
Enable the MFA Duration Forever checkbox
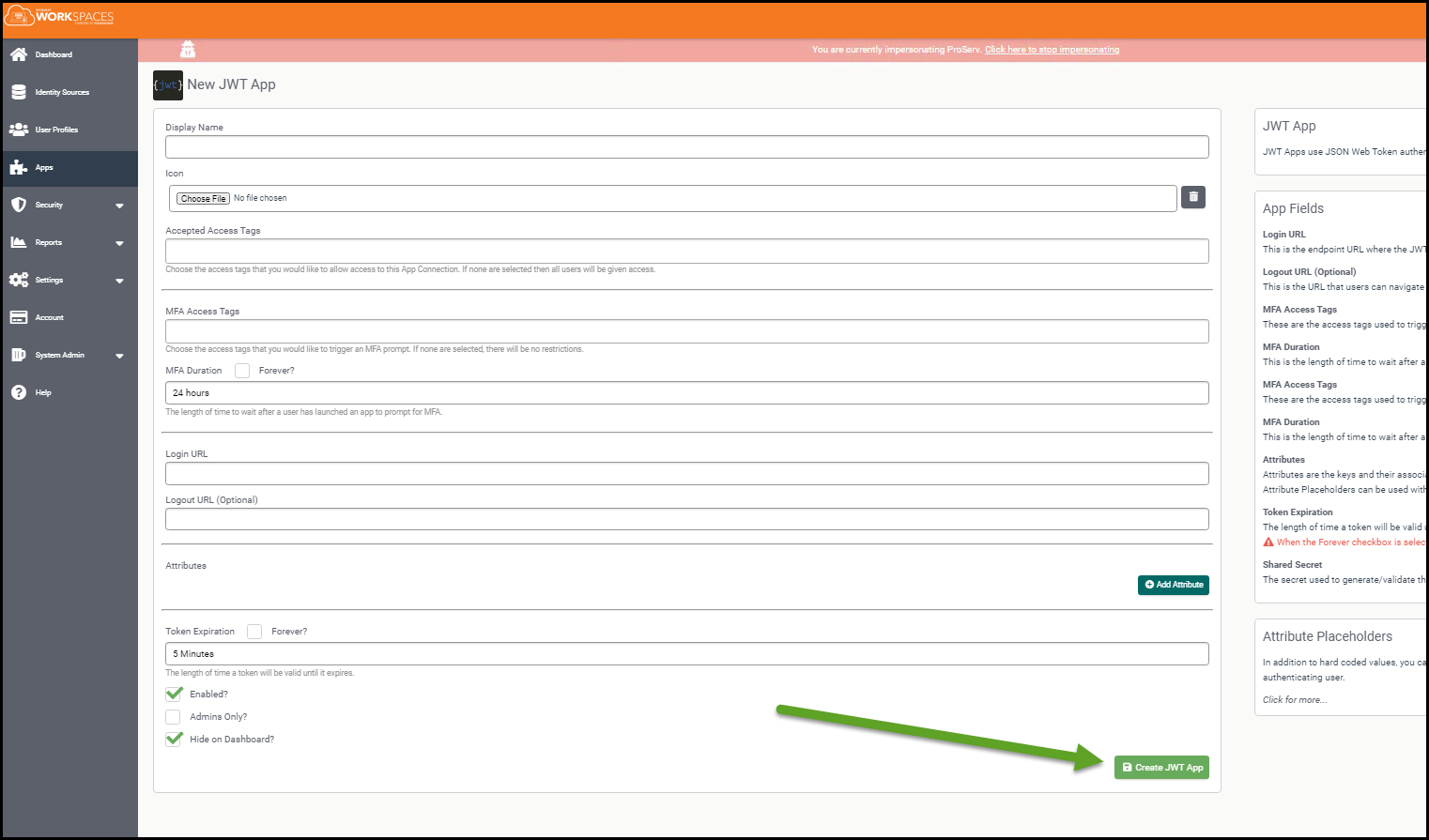point(242,371)
